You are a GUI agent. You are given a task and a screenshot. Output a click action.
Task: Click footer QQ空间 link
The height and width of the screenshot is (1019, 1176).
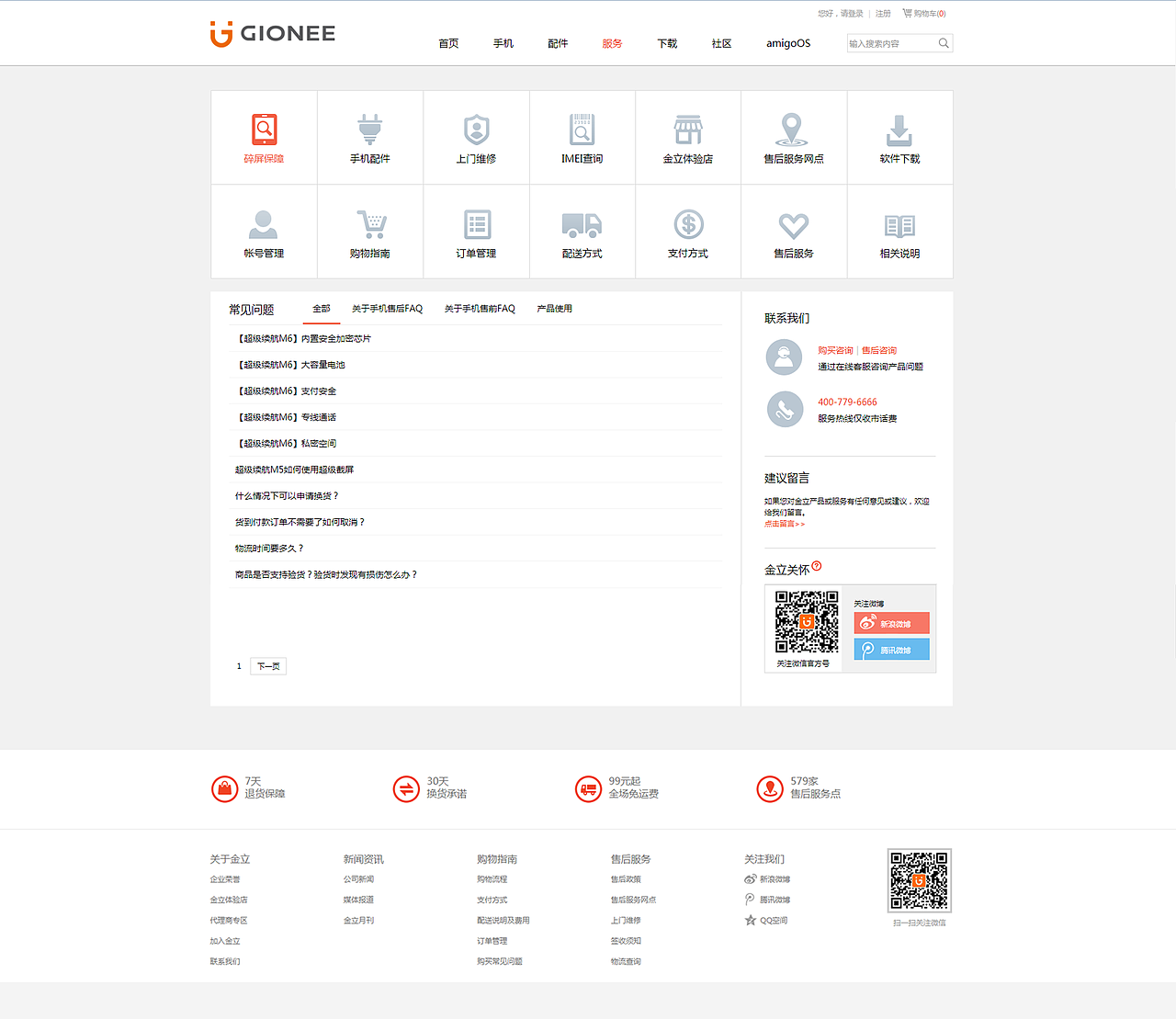[x=766, y=920]
